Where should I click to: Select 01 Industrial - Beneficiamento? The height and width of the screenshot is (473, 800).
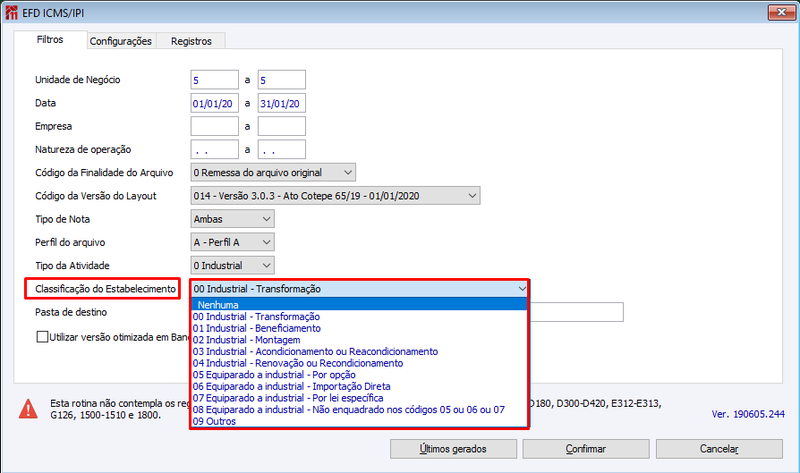coord(359,328)
